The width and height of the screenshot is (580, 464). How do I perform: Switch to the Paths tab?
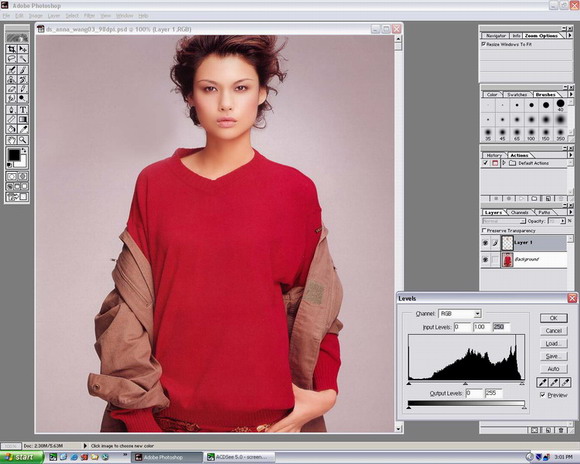(544, 212)
